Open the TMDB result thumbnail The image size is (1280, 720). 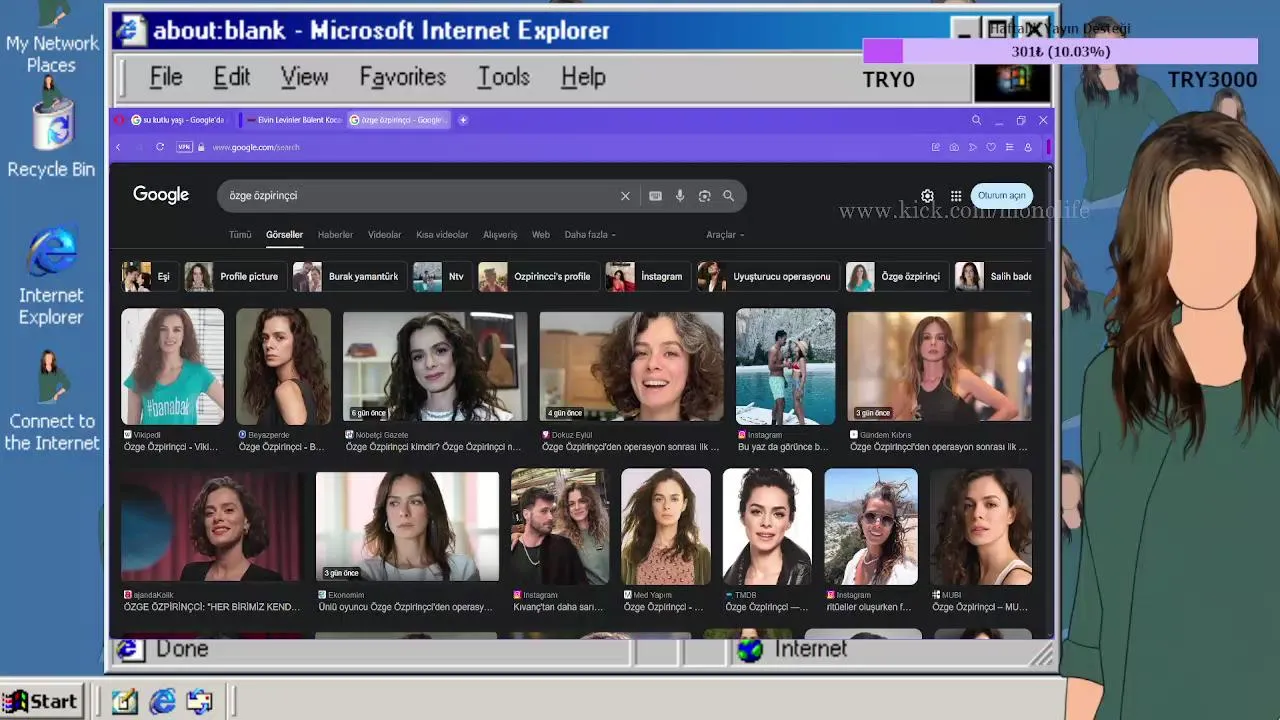[x=767, y=526]
